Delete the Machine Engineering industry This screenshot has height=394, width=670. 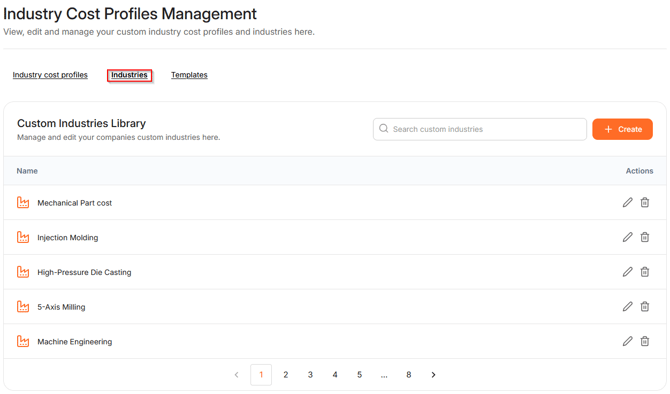(645, 341)
